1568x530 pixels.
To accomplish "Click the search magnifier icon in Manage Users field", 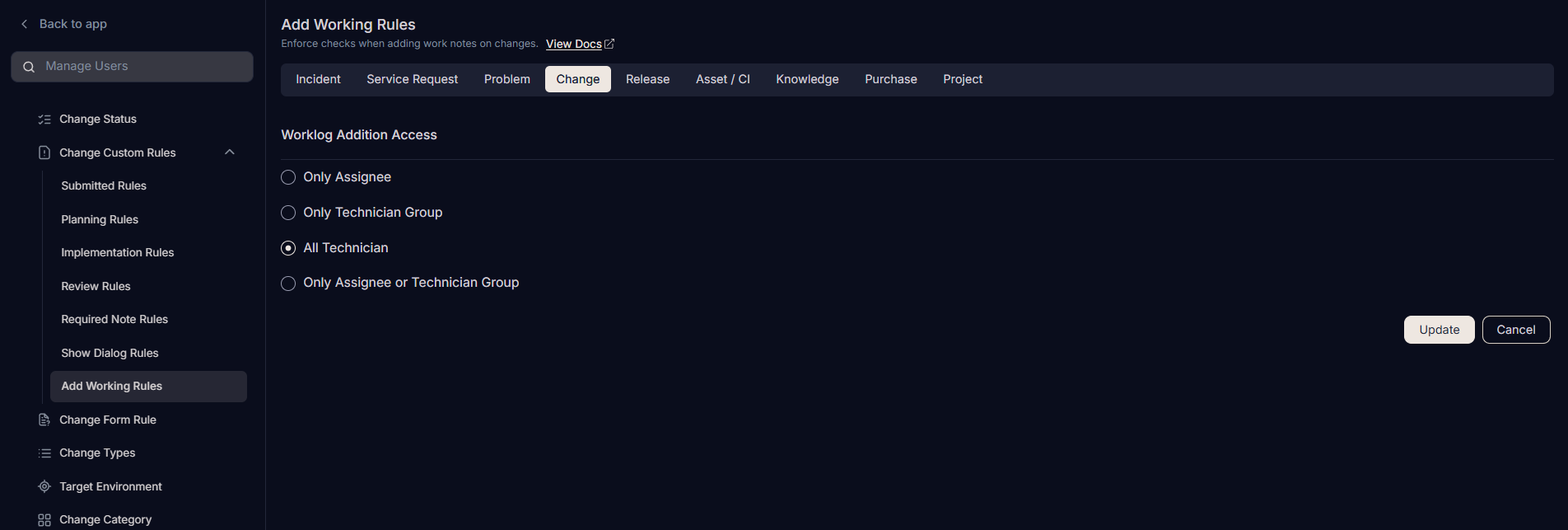I will coord(29,67).
